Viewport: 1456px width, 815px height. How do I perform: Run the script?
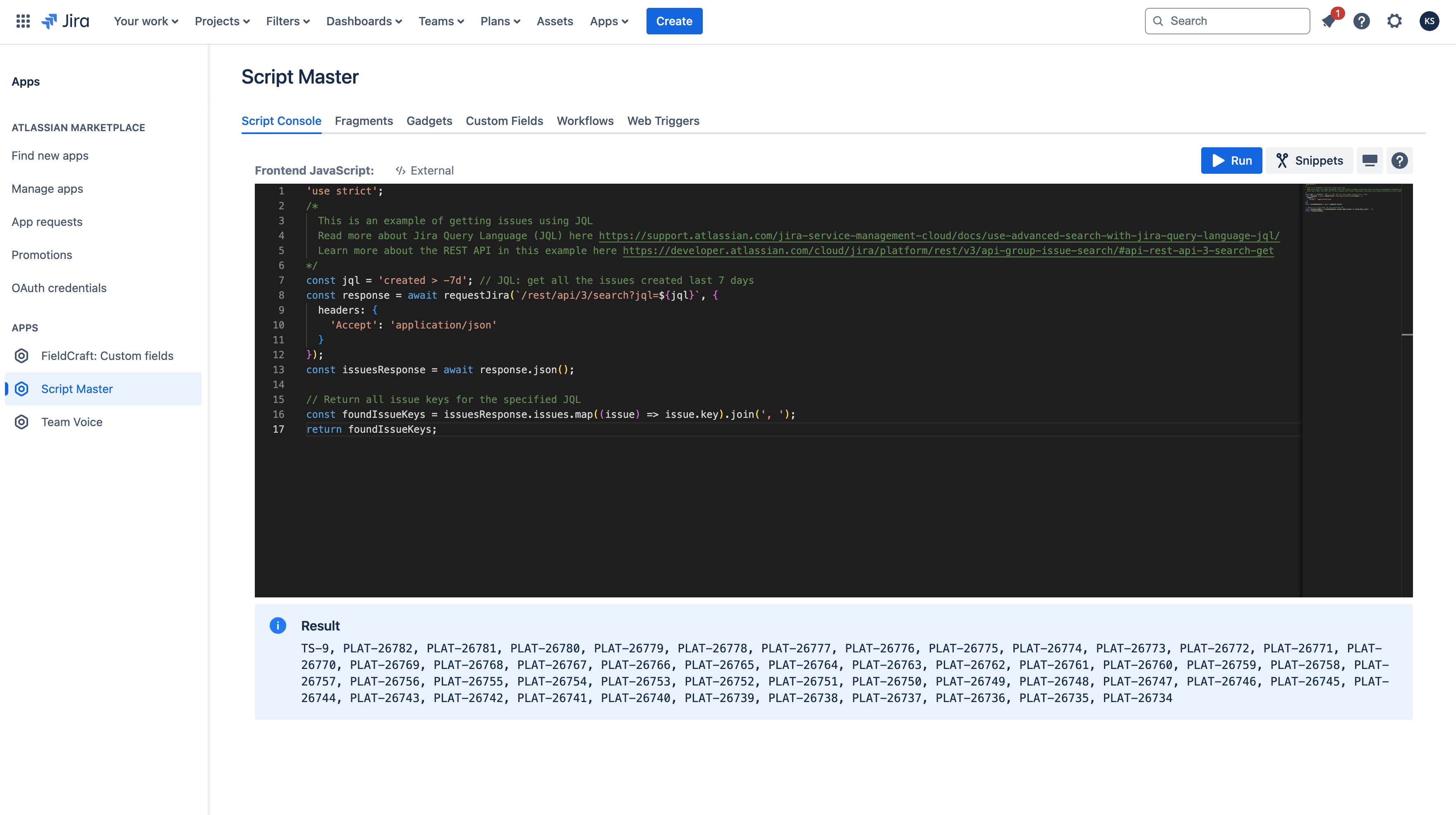pyautogui.click(x=1231, y=161)
